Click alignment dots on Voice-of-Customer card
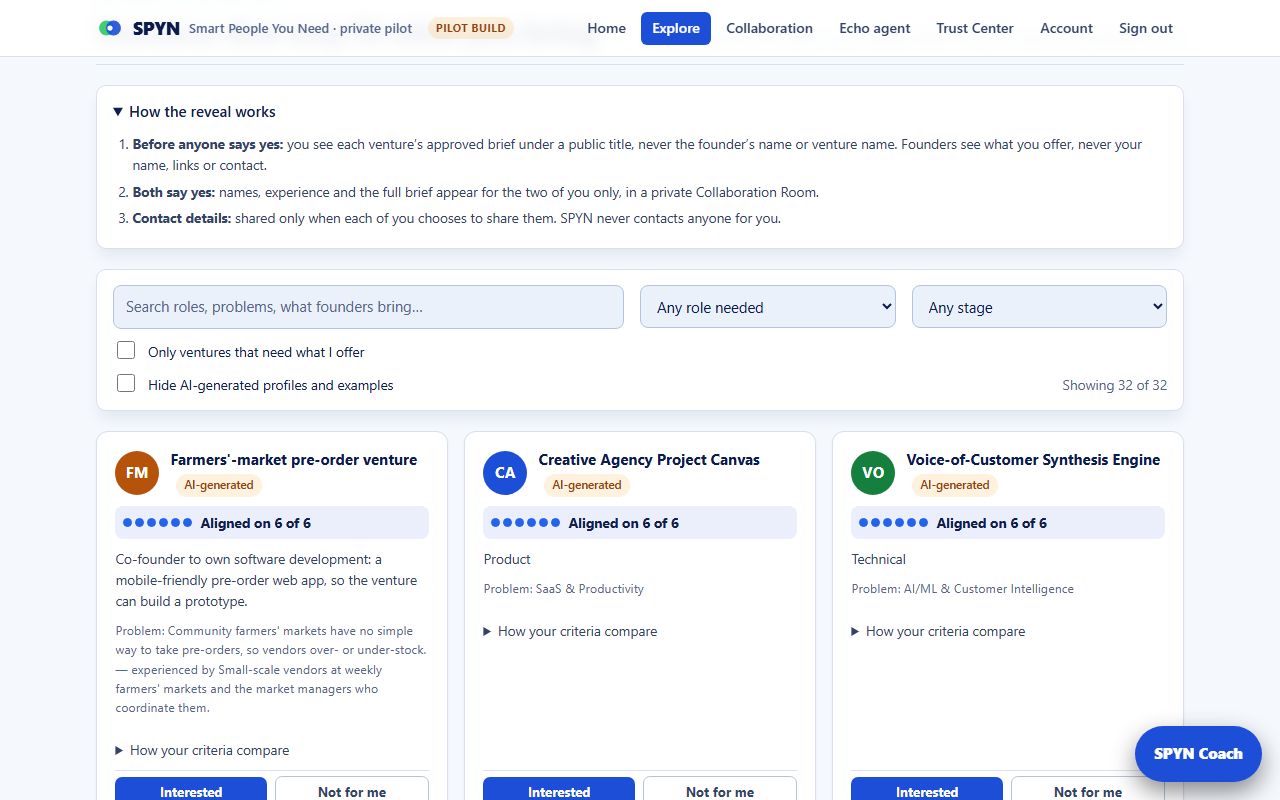 pos(893,523)
